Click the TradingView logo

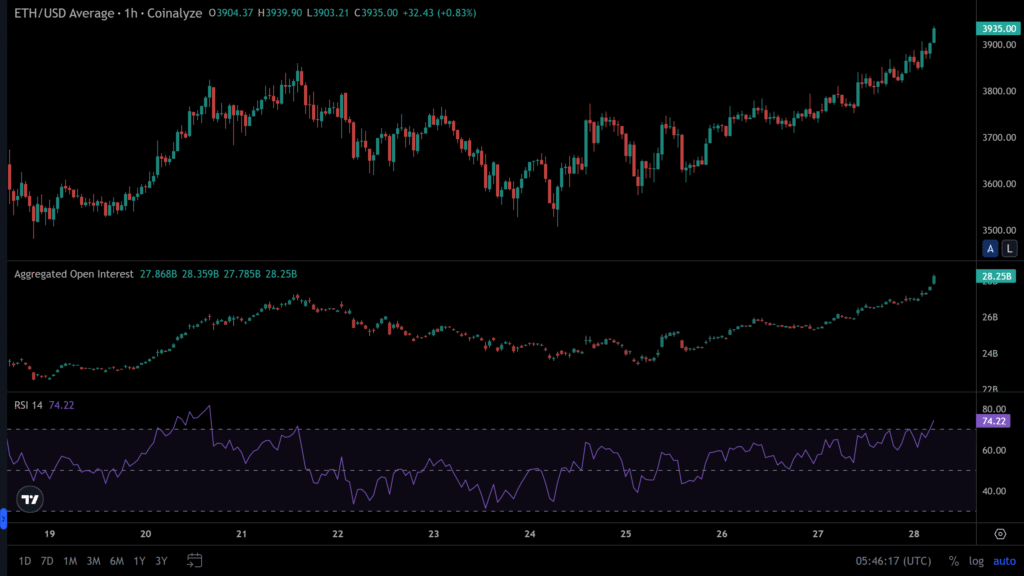(30, 499)
